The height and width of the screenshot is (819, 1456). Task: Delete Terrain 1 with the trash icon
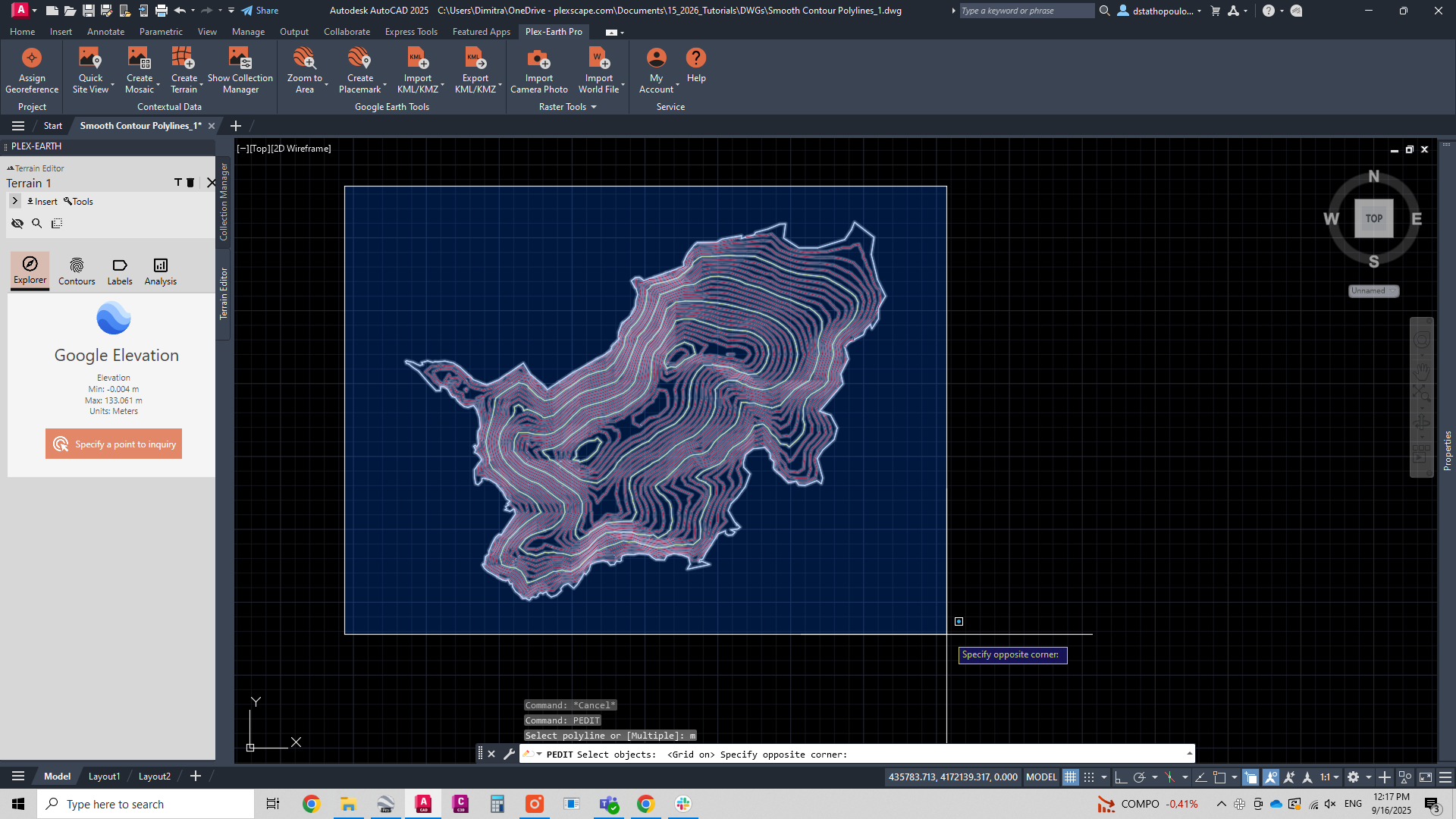coord(190,183)
